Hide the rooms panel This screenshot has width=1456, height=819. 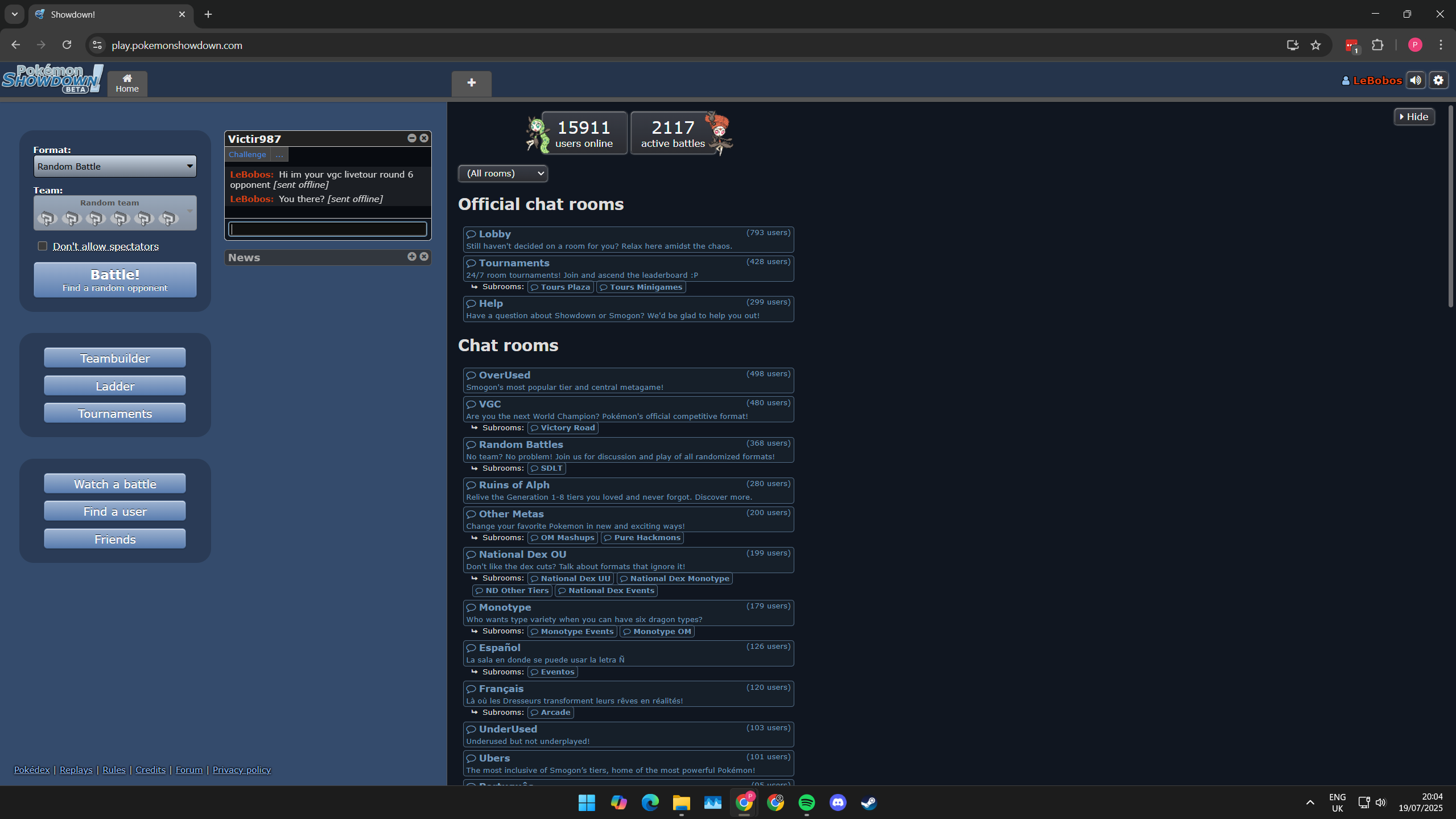1414,117
